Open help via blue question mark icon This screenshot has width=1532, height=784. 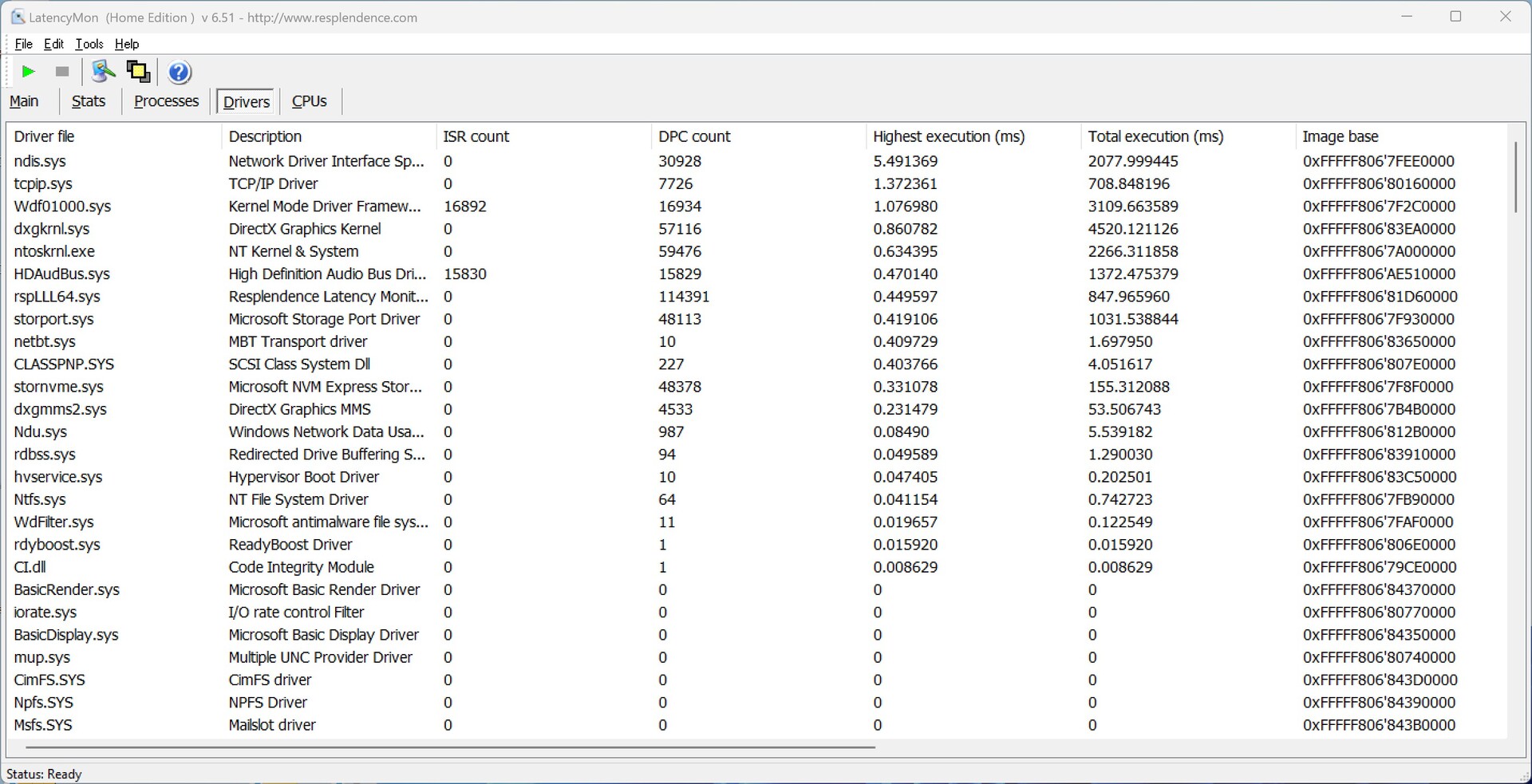tap(180, 73)
